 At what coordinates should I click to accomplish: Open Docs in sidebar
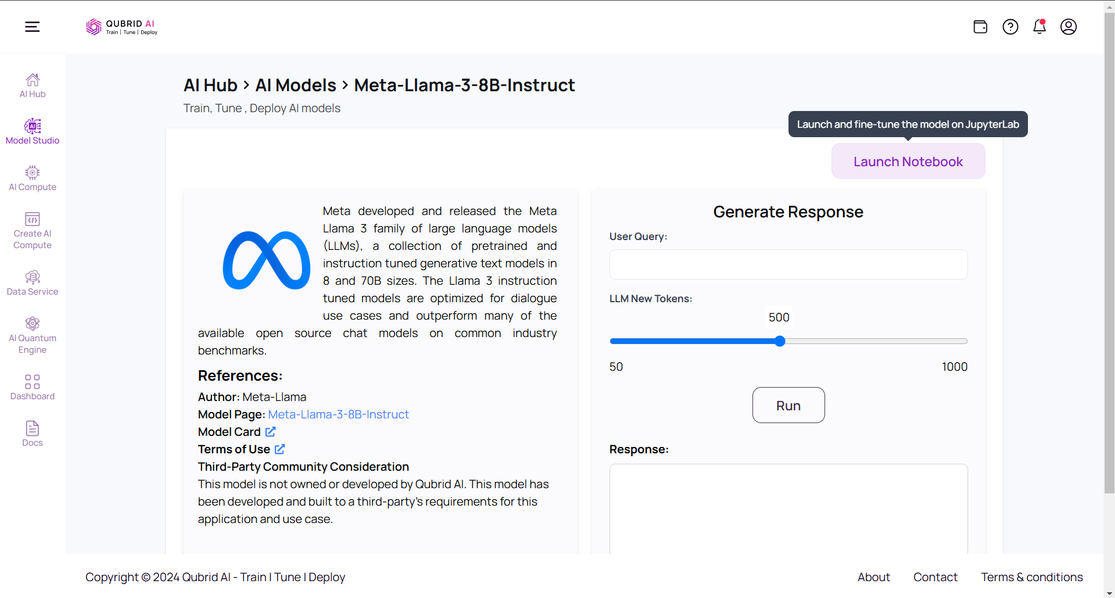point(32,434)
